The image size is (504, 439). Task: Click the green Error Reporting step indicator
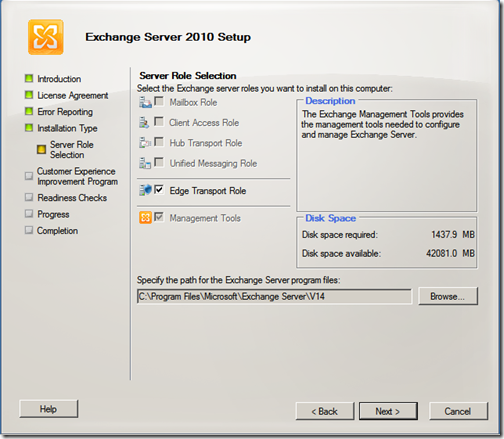(29, 111)
